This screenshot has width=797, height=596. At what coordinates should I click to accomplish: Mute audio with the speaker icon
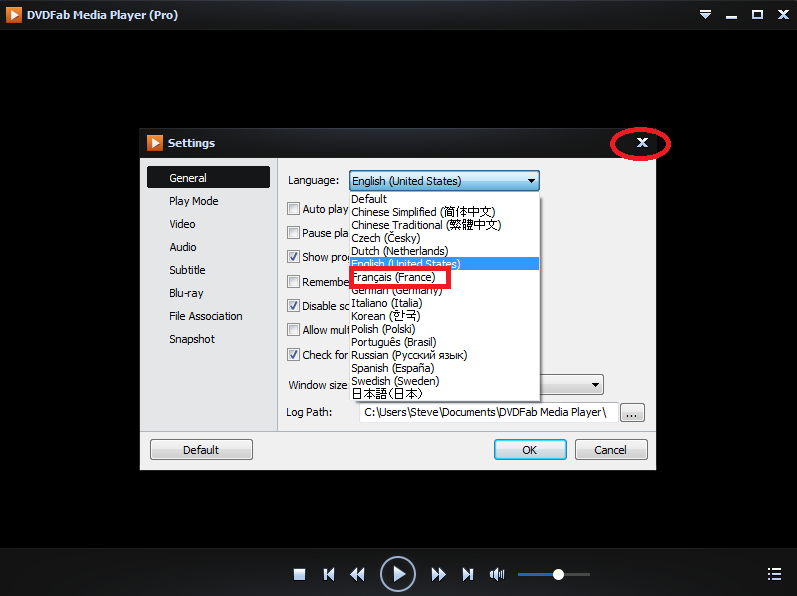[x=497, y=574]
